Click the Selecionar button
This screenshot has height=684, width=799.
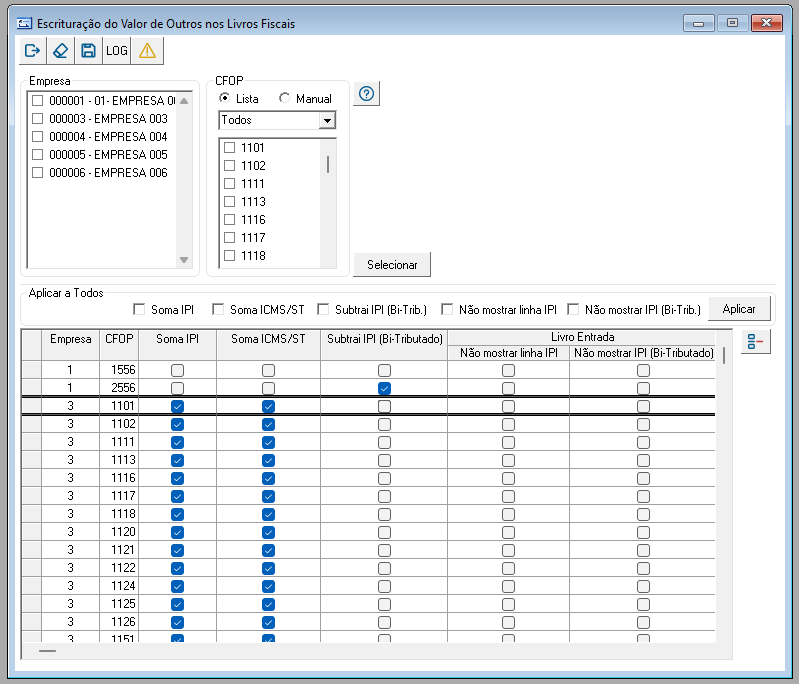click(392, 265)
